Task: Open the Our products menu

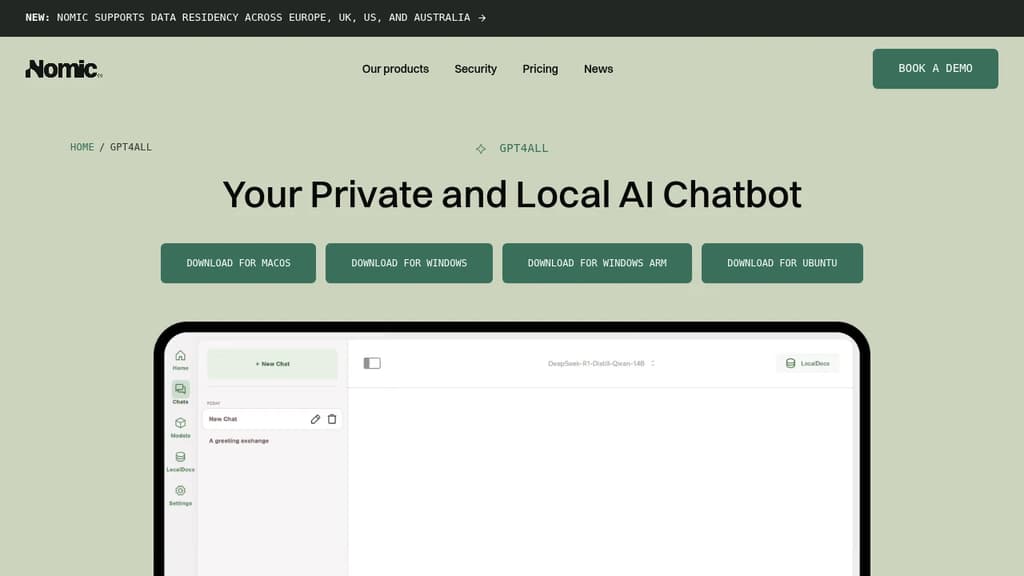Action: pos(395,69)
